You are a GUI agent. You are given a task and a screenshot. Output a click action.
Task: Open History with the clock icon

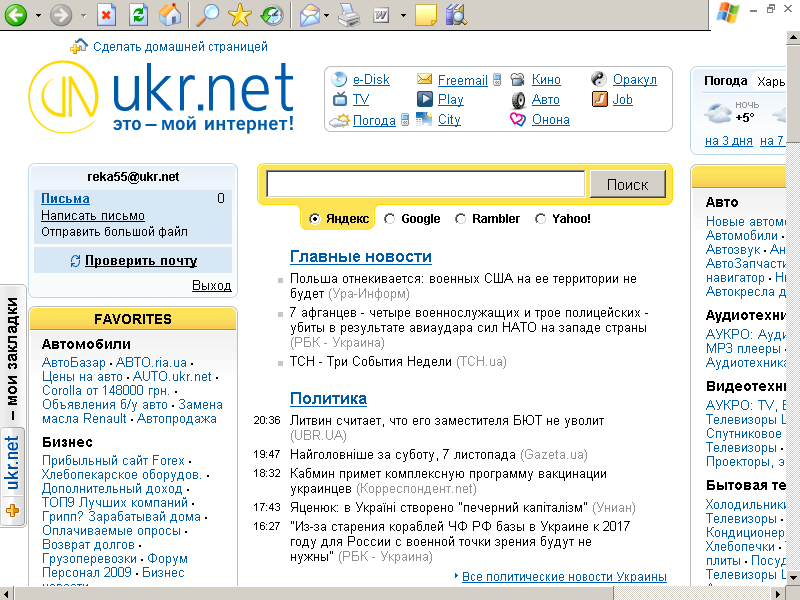(x=272, y=14)
